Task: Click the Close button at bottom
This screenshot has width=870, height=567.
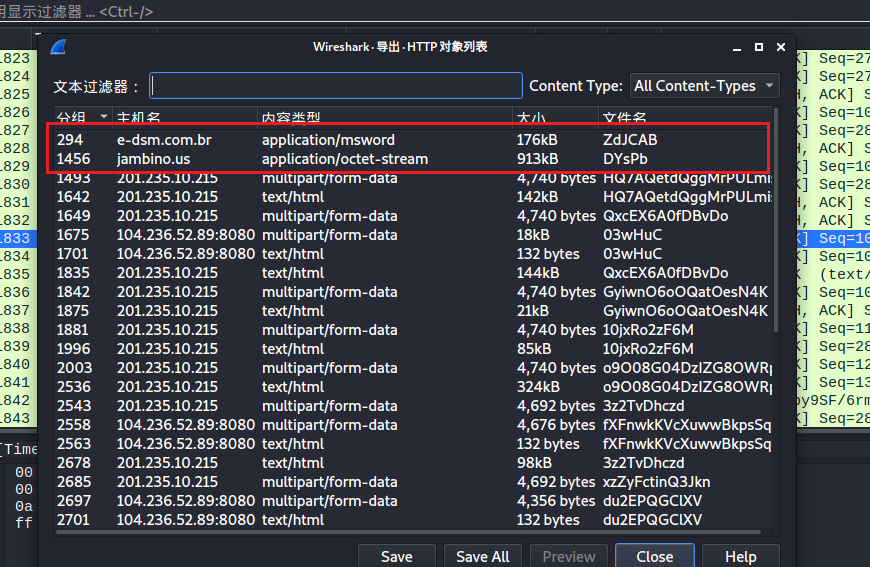Action: coord(654,556)
